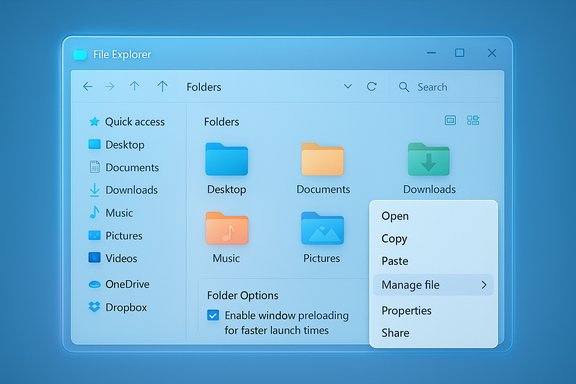Viewport: 576px width, 384px height.
Task: Click the Music label under orange folder
Action: [x=226, y=258]
